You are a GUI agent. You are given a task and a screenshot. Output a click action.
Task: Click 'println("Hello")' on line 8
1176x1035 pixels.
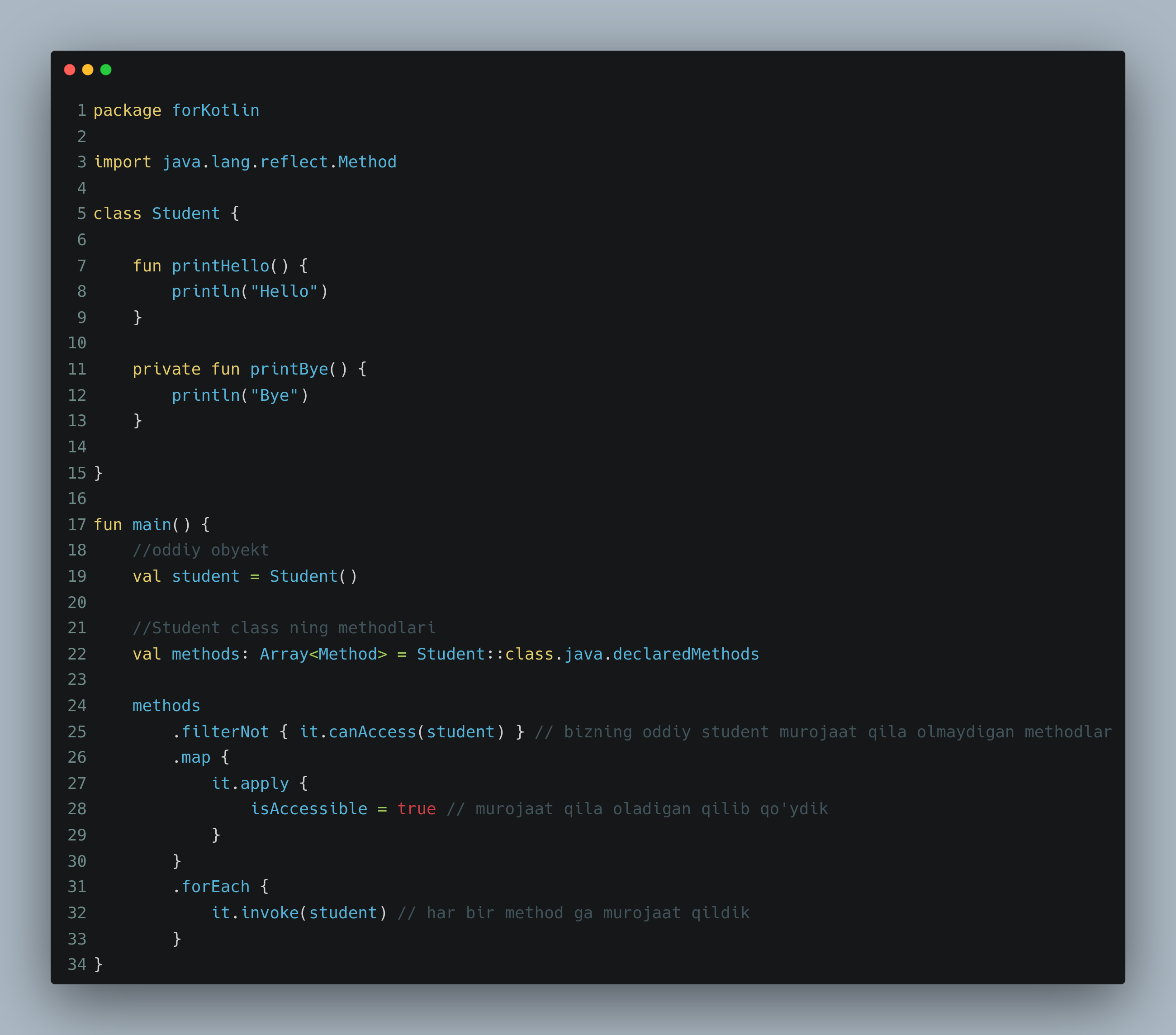[x=250, y=291]
